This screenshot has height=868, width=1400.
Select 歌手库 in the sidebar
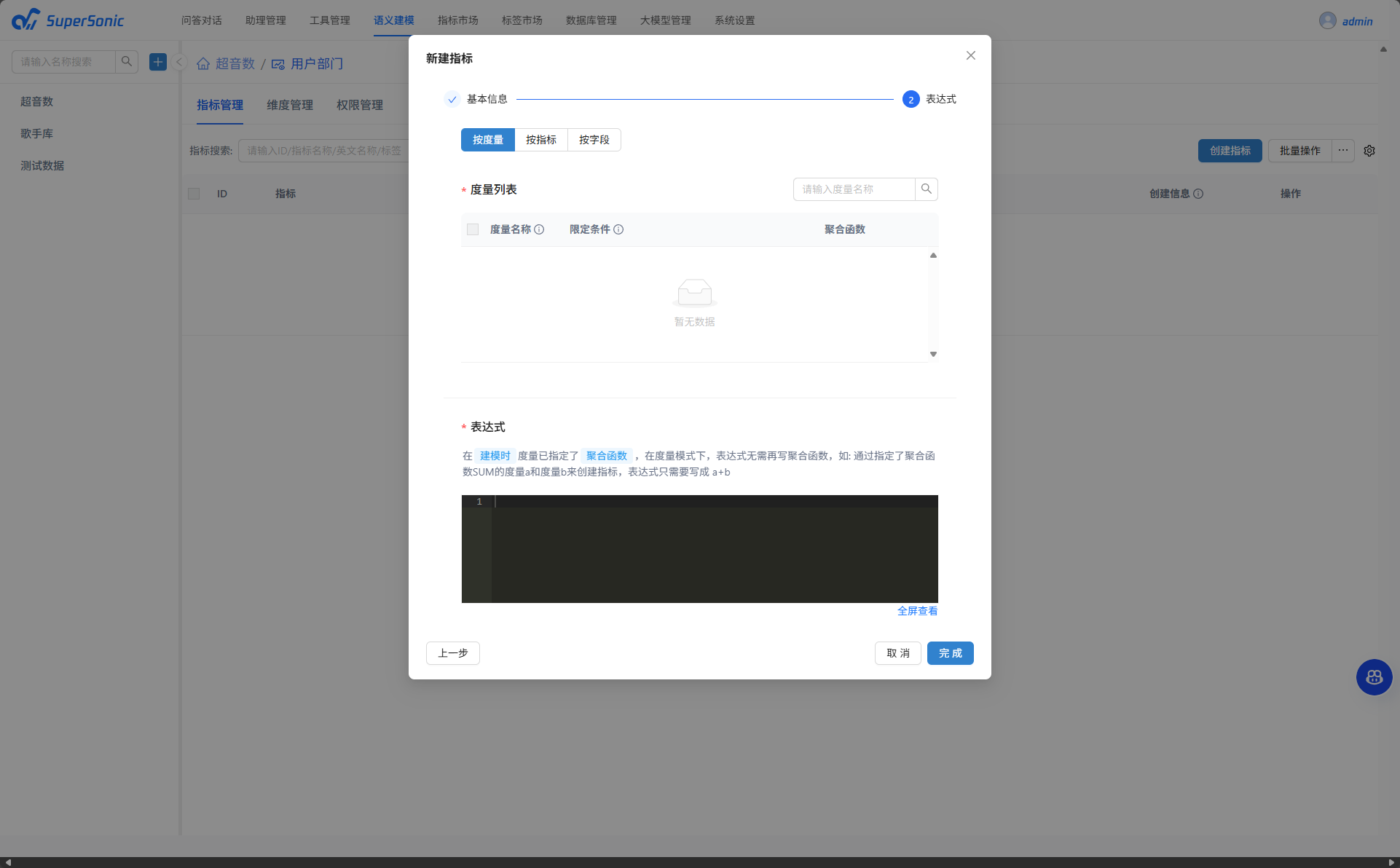coord(36,133)
